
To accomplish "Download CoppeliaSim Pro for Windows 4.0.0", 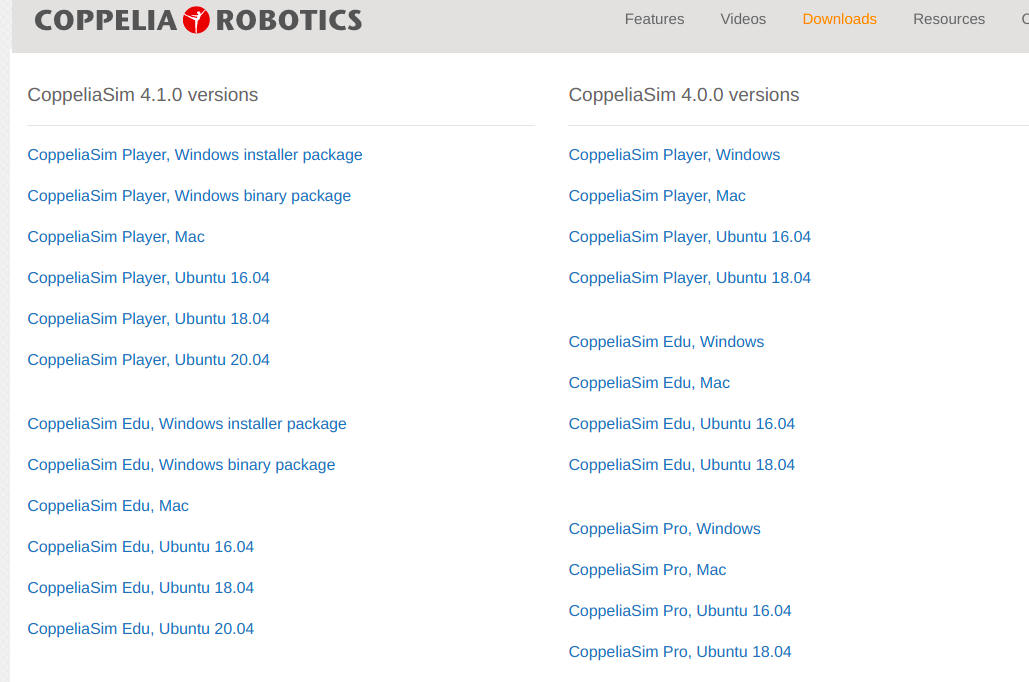I will 664,529.
